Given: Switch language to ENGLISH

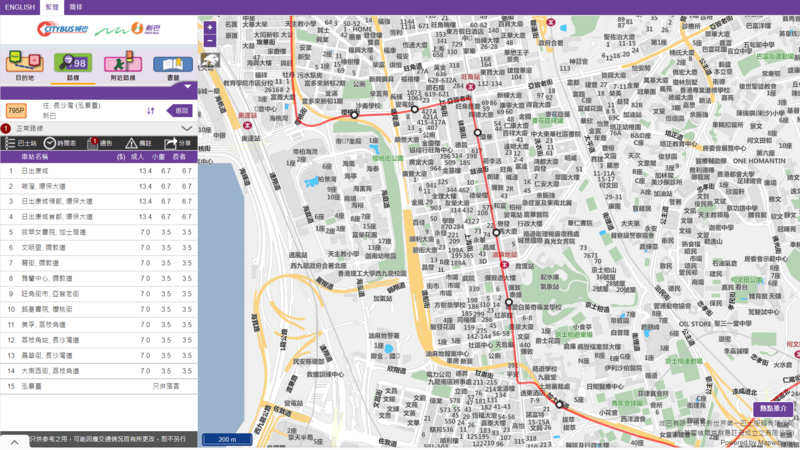Looking at the screenshot, I should coord(20,6).
